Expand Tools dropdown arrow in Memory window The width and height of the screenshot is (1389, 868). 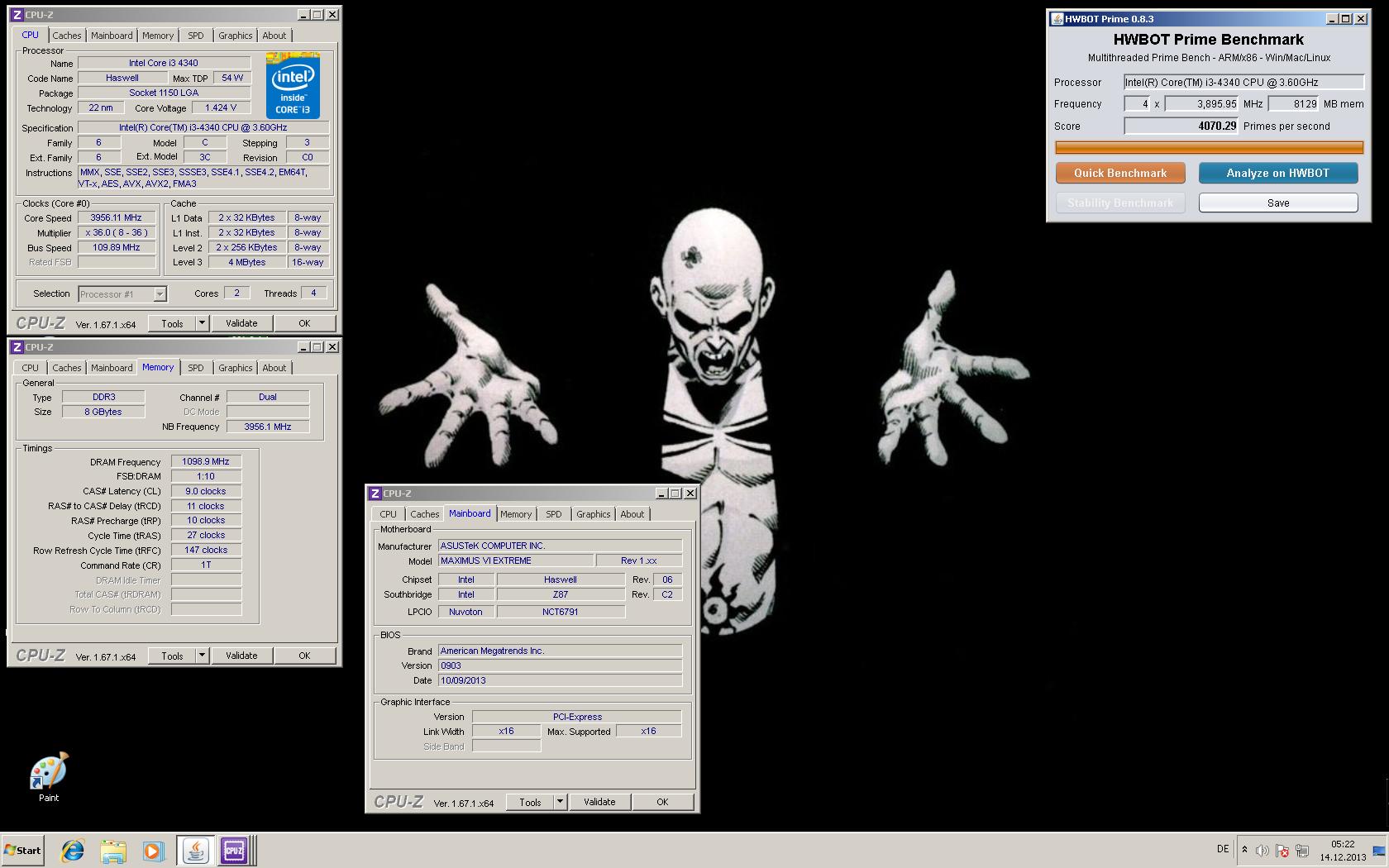coord(202,656)
